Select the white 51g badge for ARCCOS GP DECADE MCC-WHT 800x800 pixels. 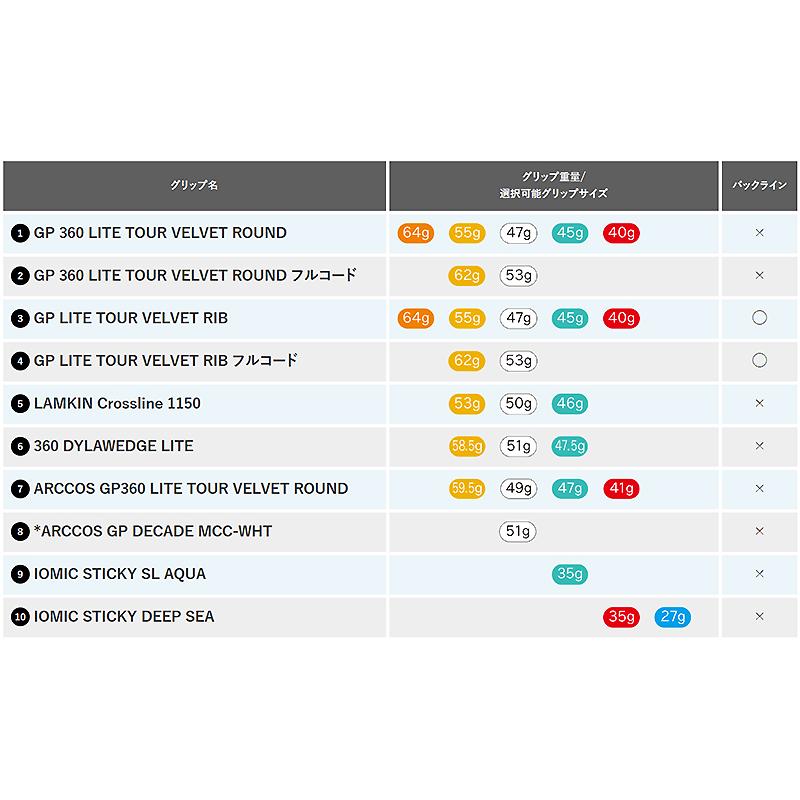click(518, 532)
